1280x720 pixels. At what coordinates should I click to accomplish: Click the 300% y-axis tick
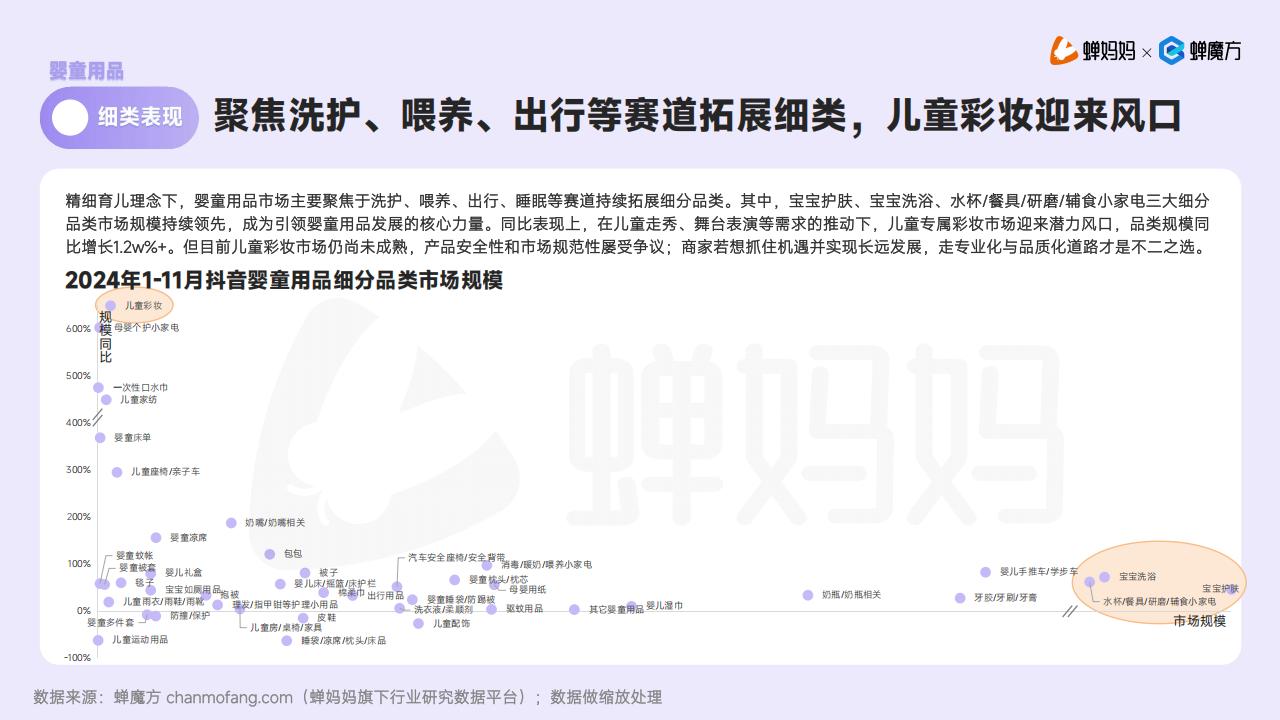coord(78,469)
